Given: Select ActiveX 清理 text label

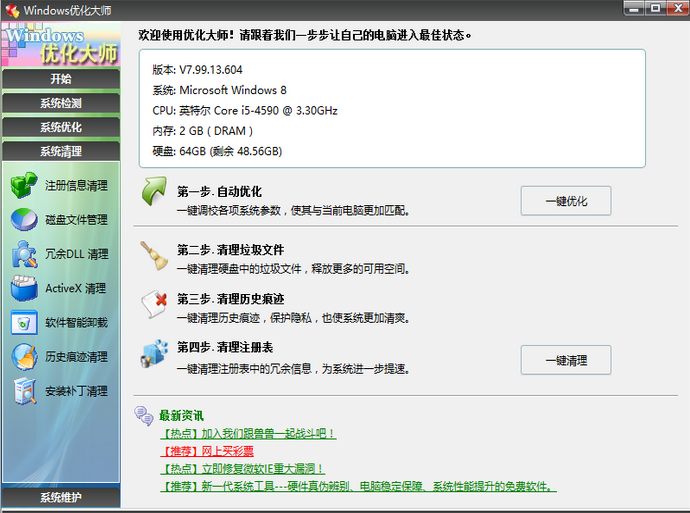Looking at the screenshot, I should click(x=75, y=289).
